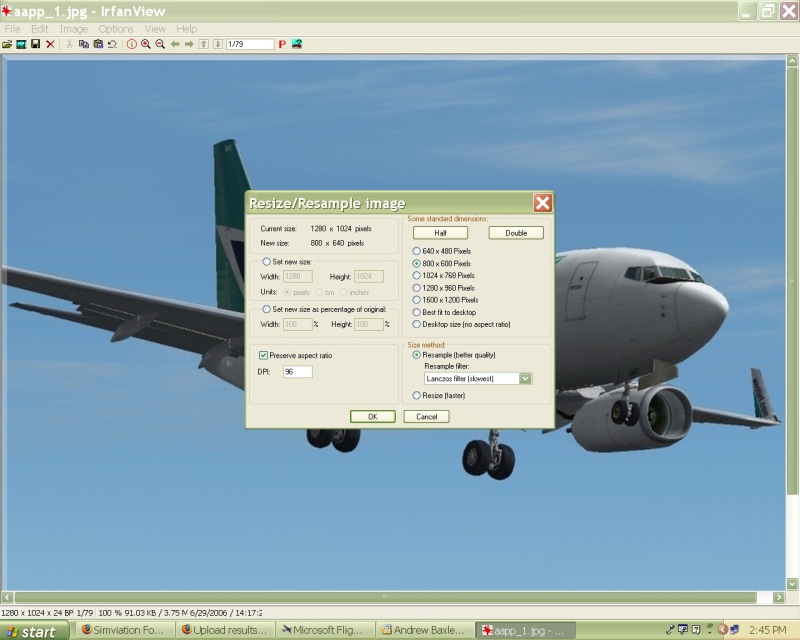This screenshot has height=640, width=800.
Task: Click the red P Properties icon
Action: [282, 45]
